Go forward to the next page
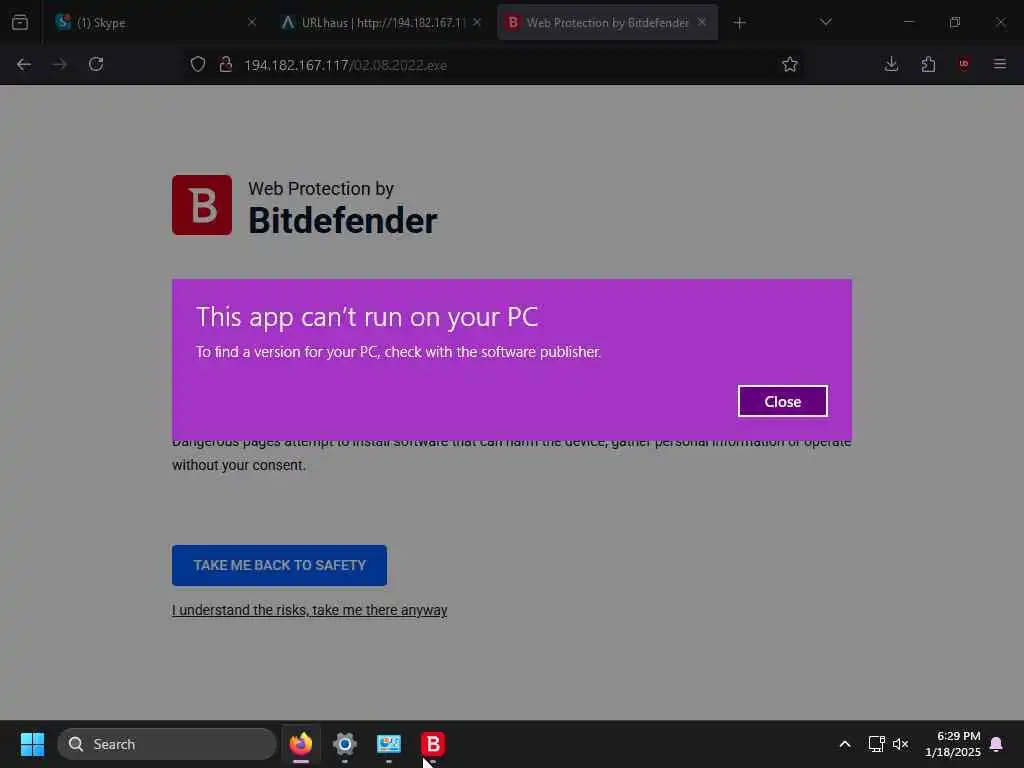 59,64
